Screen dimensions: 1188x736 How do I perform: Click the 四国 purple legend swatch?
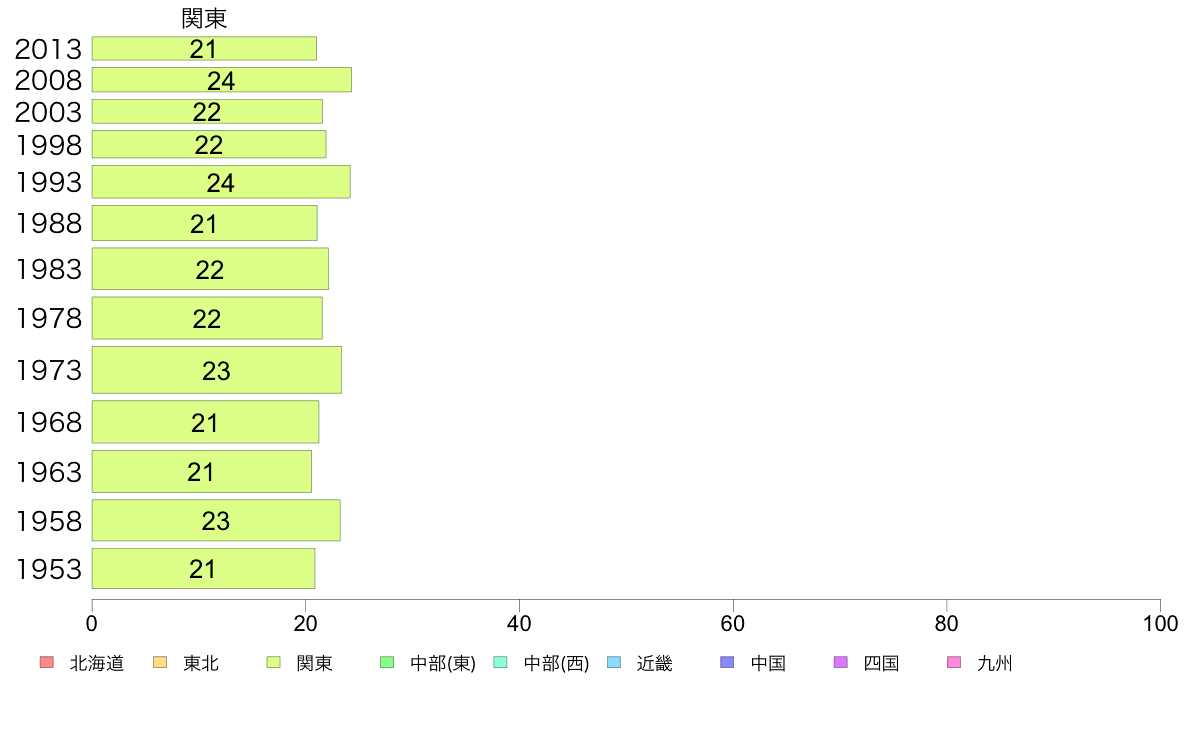coord(840,662)
